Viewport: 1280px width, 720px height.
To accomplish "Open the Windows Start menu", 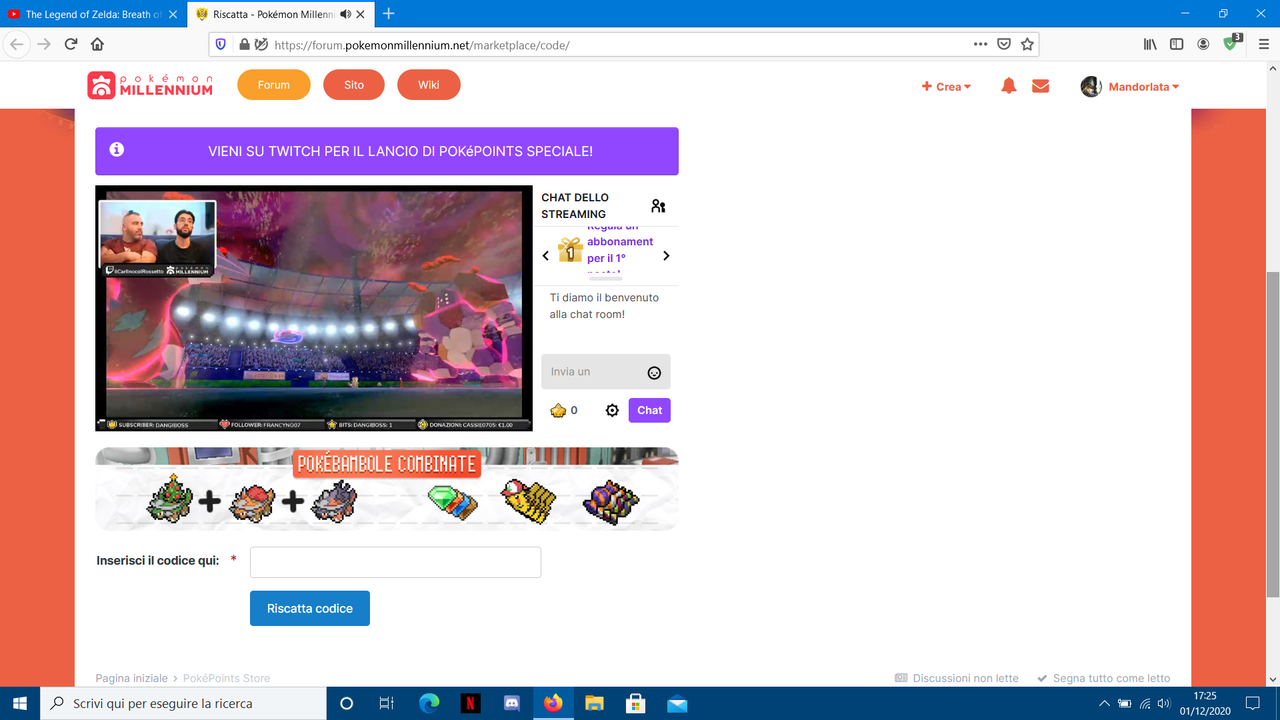I will [x=20, y=703].
